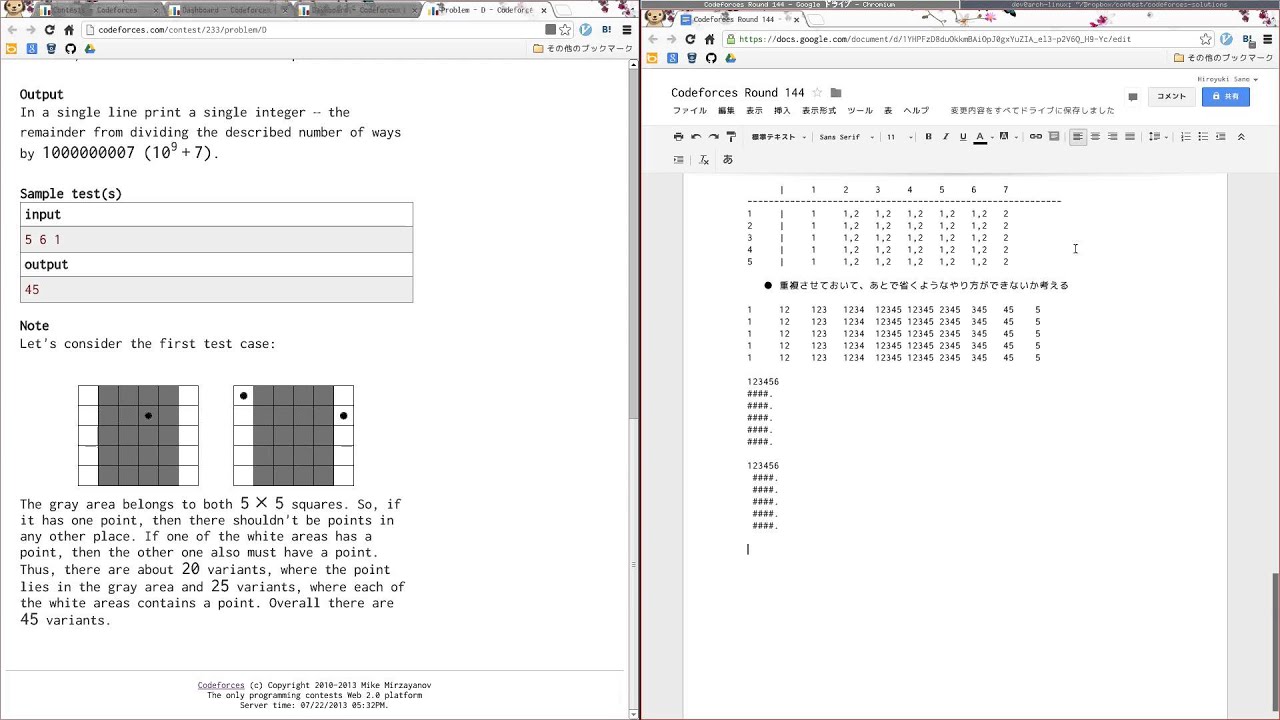Open the ツール menu in Docs
The width and height of the screenshot is (1280, 720).
(x=860, y=111)
